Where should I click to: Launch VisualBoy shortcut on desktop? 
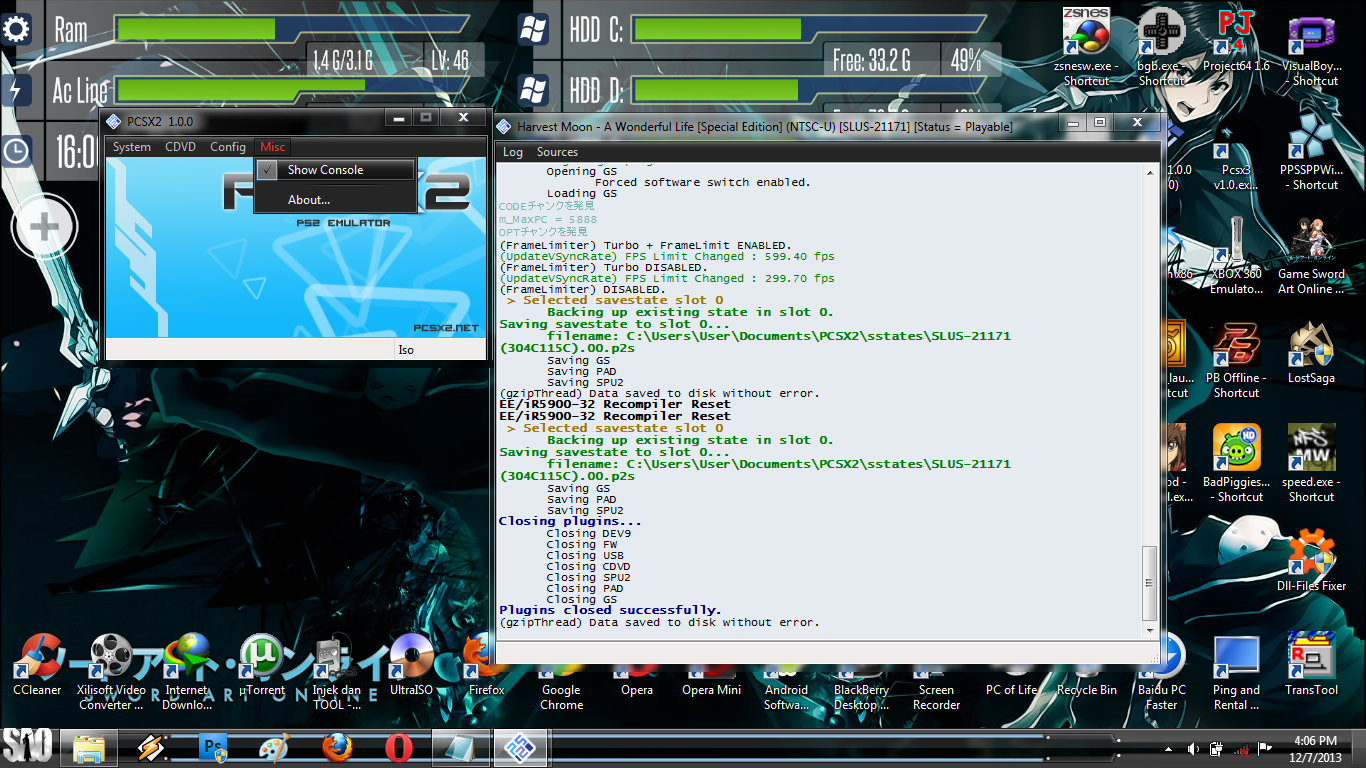1311,48
